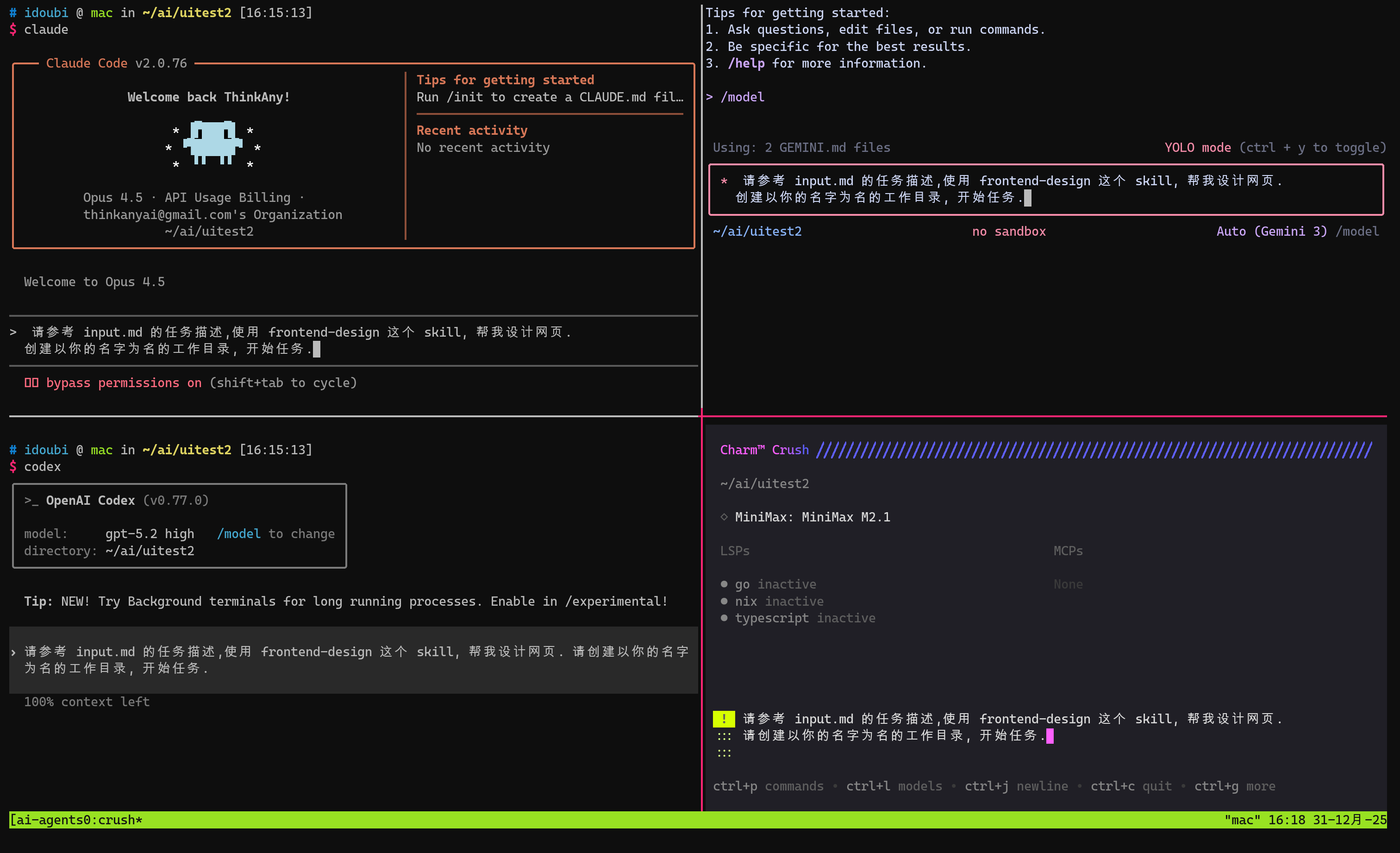Cycle the bypass permissions on setting
Image resolution: width=1400 pixels, height=853 pixels.
click(124, 383)
